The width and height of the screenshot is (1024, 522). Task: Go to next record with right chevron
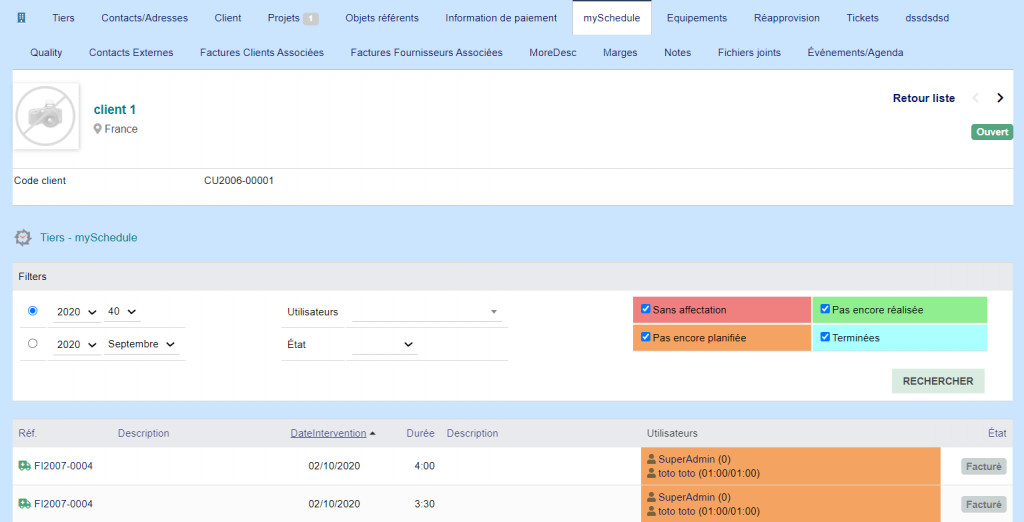pos(1000,98)
